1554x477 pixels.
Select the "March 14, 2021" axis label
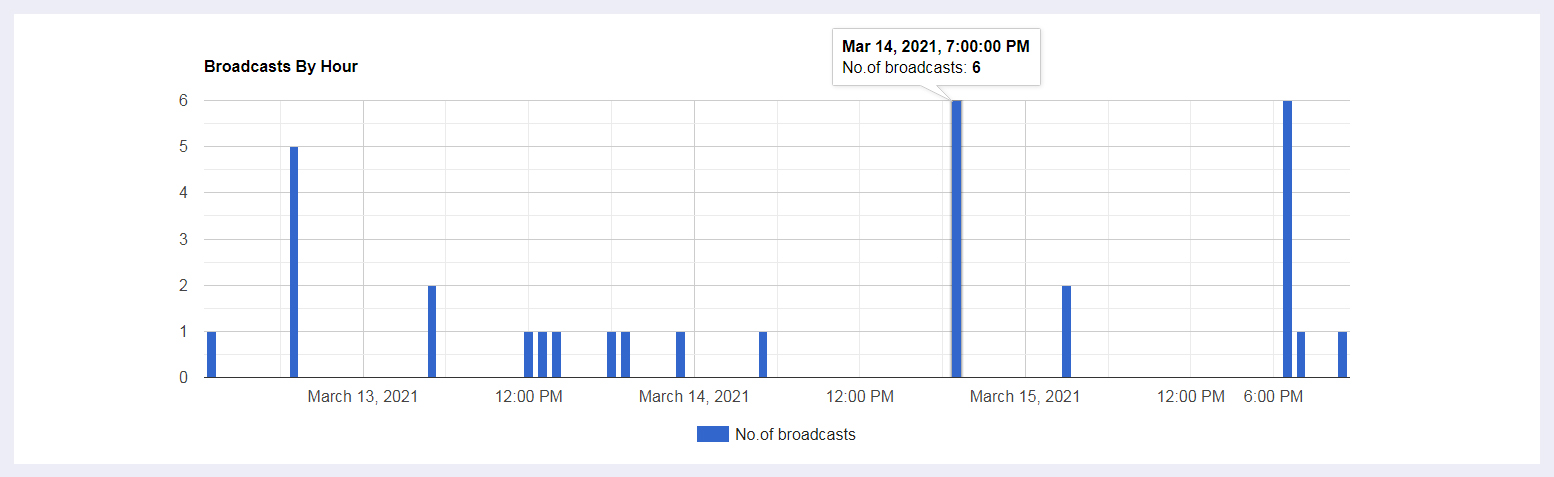click(694, 397)
